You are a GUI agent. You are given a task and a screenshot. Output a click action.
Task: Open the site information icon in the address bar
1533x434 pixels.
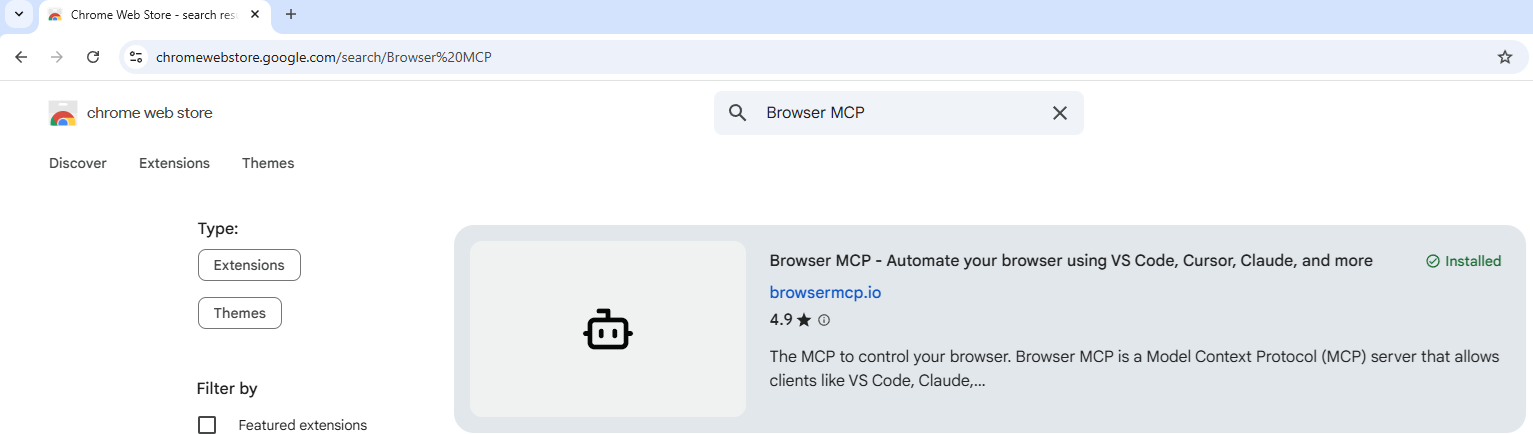point(137,57)
